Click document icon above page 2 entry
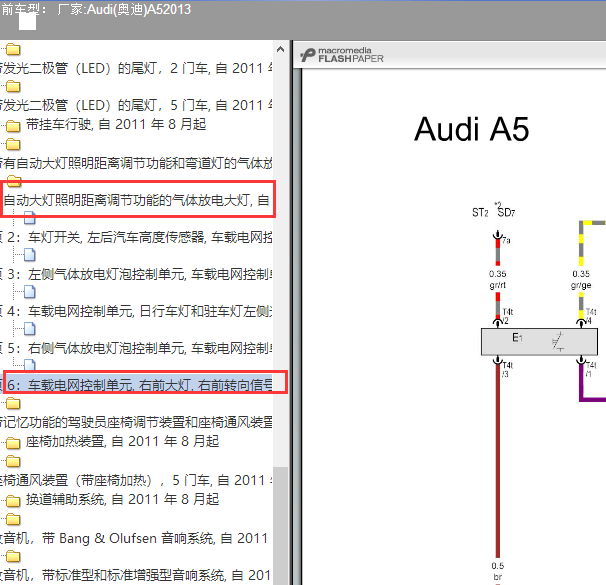The width and height of the screenshot is (606, 585). click(x=30, y=218)
